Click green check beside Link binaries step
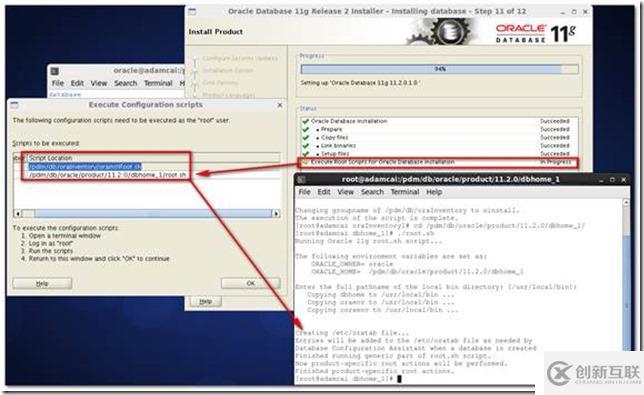 point(306,146)
